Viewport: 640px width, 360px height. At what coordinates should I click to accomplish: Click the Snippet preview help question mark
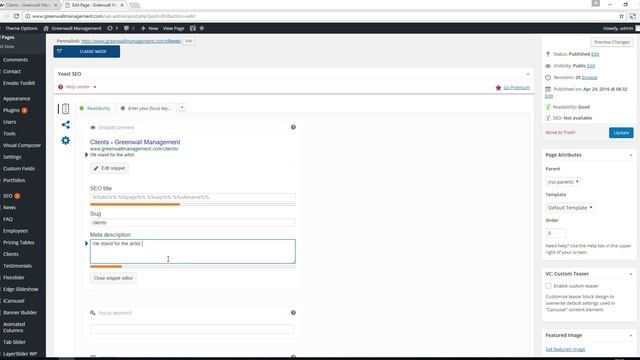[x=293, y=127]
